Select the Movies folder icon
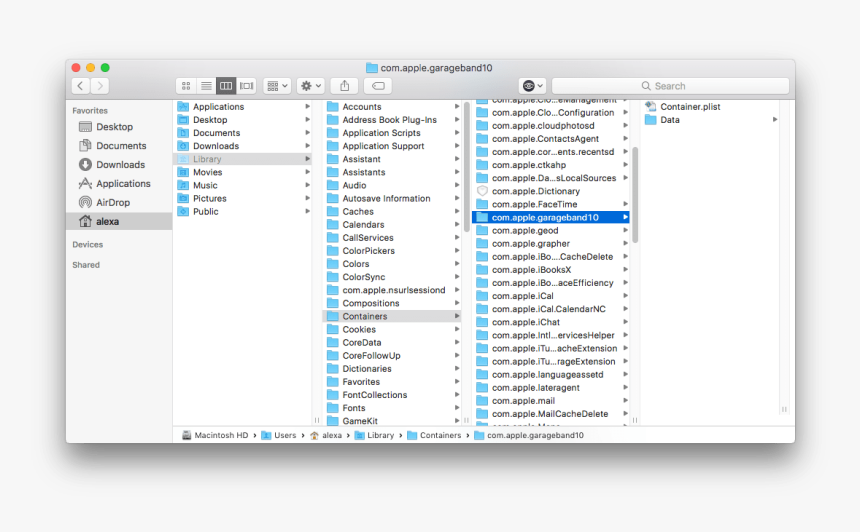 [183, 172]
